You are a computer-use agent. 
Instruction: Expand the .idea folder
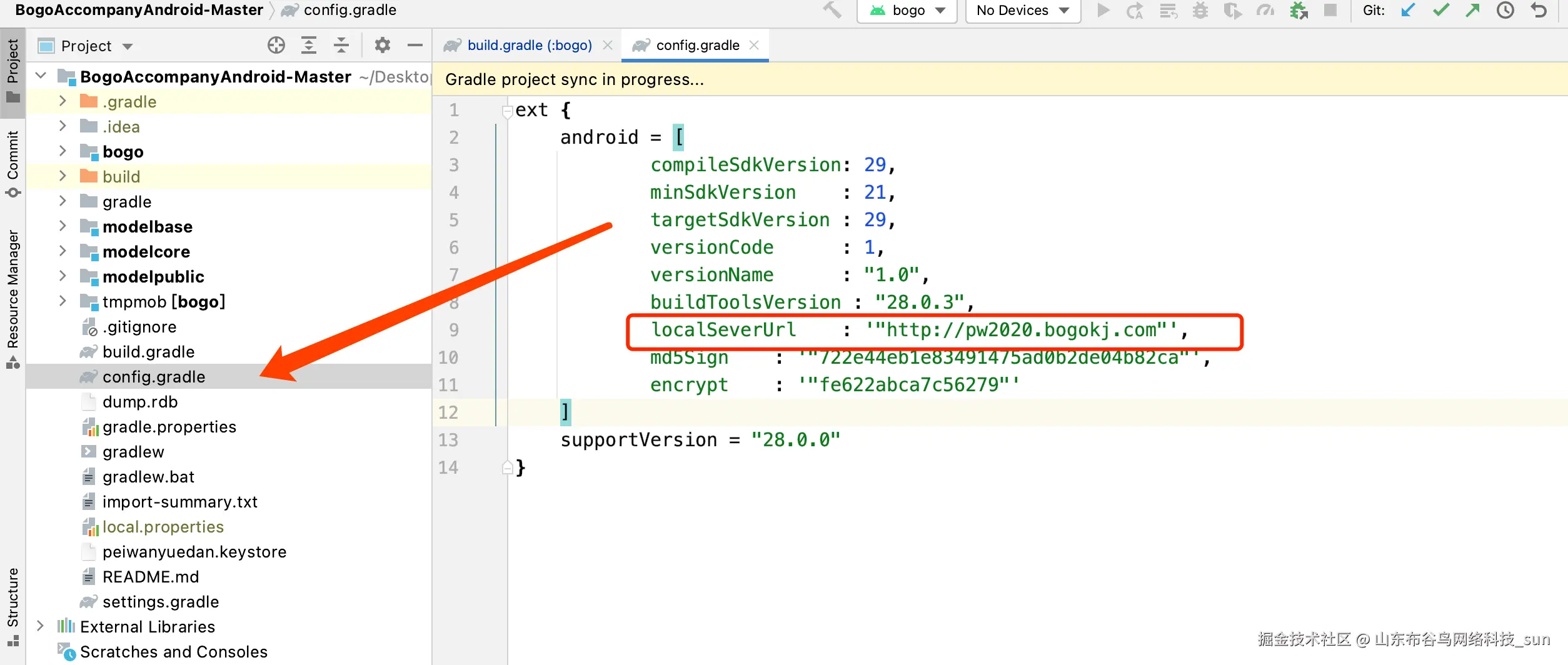click(62, 126)
